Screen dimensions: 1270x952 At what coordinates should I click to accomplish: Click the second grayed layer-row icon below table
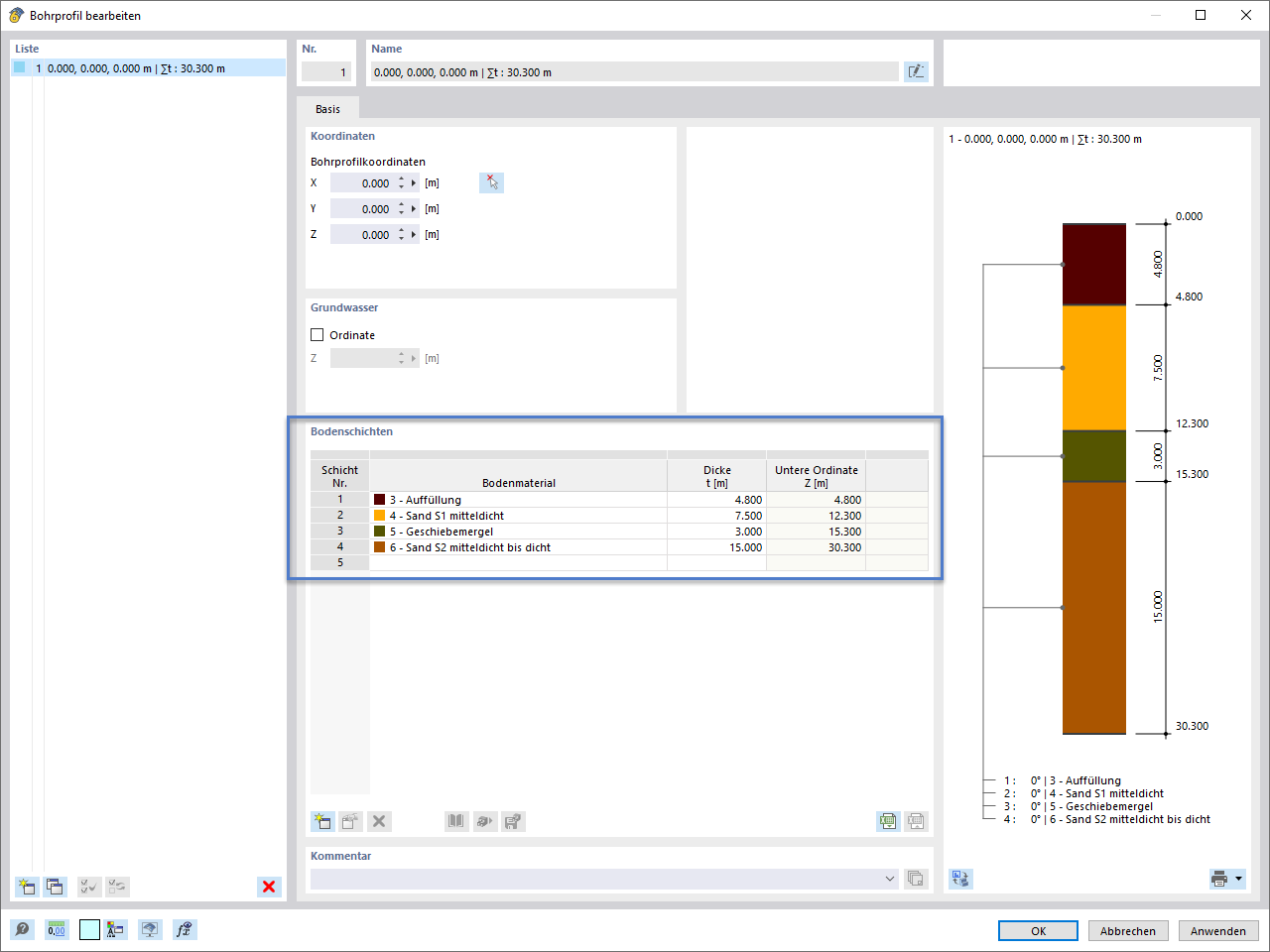click(350, 821)
